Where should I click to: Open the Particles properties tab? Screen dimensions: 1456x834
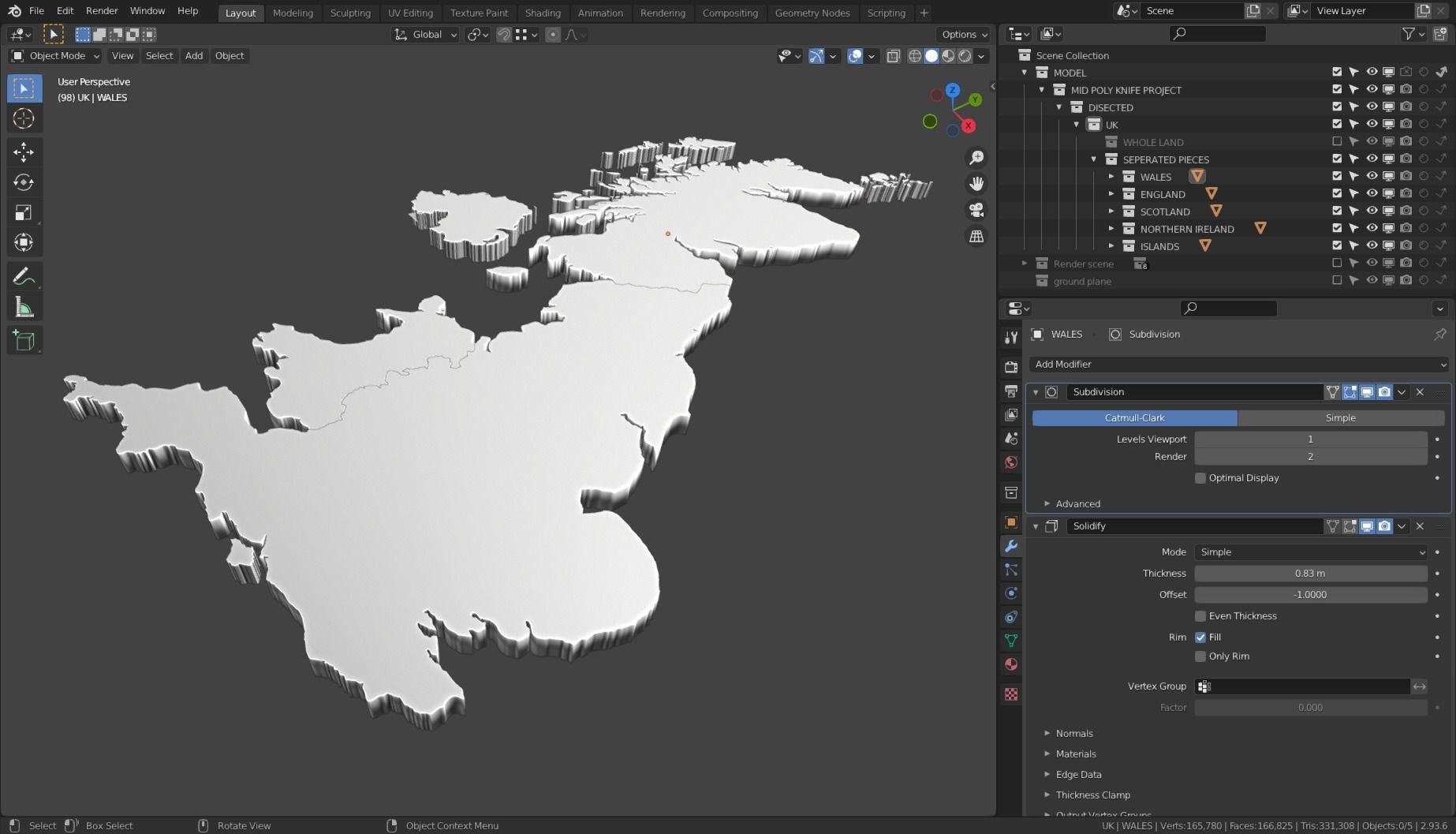1011,570
